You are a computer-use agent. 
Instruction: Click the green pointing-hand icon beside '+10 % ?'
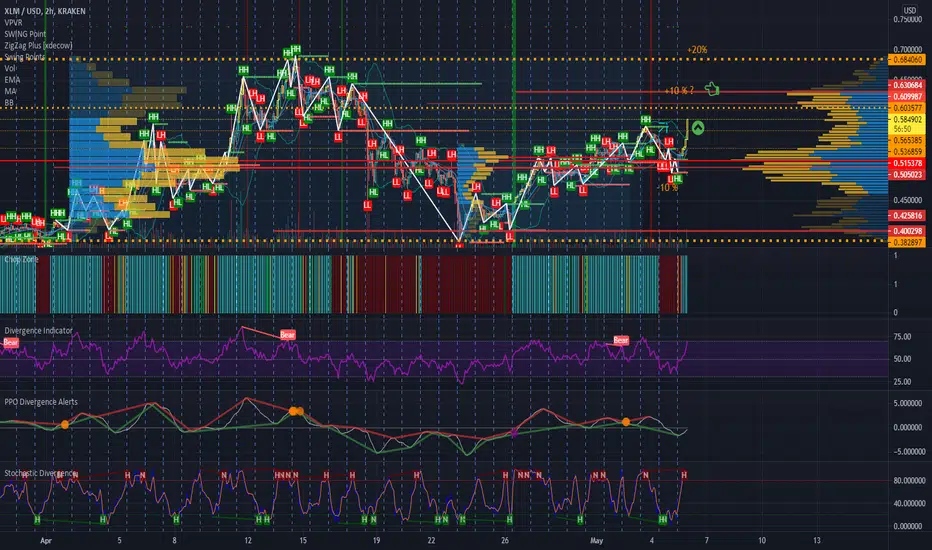click(712, 89)
